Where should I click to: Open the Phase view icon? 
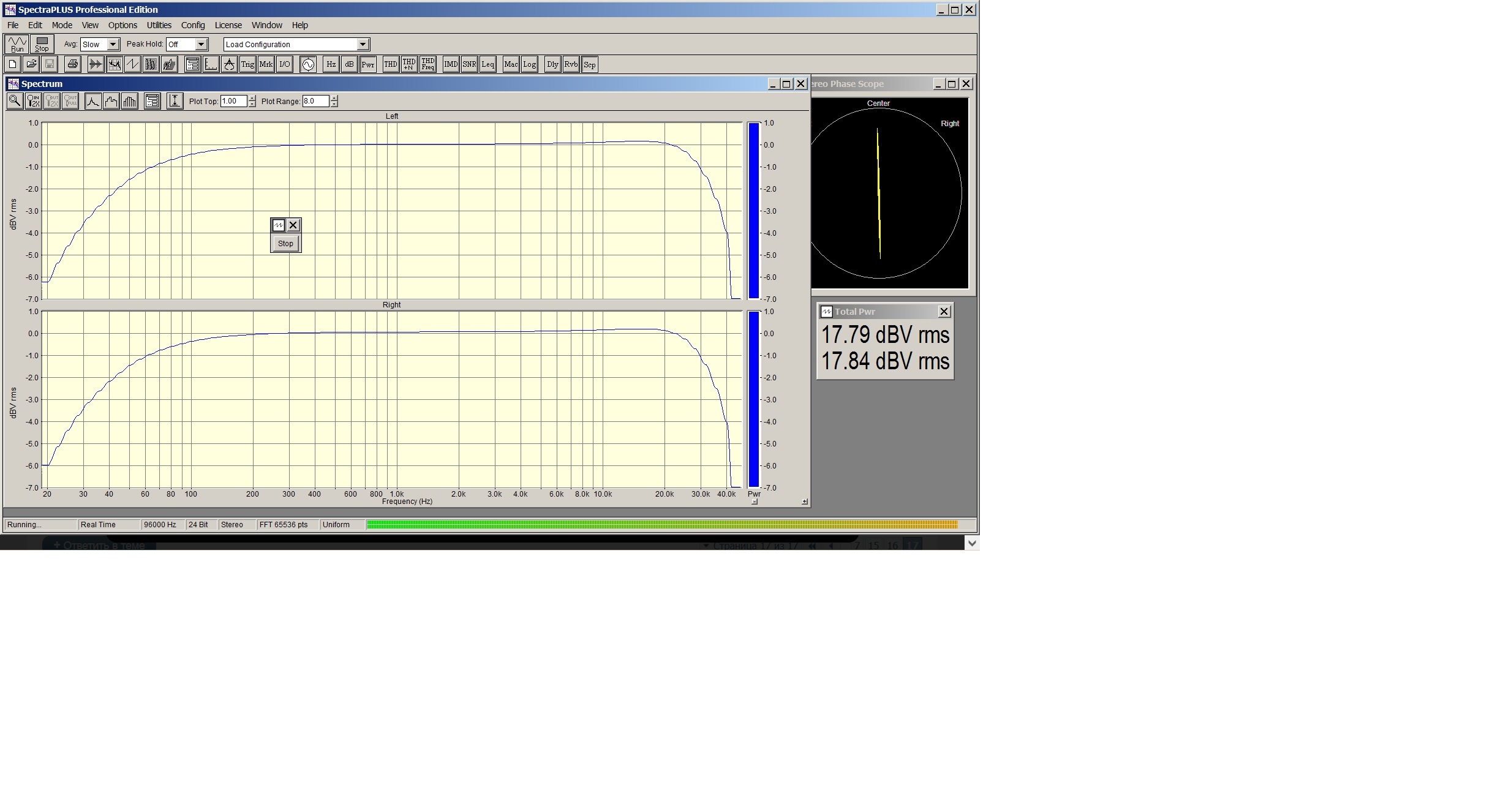[x=132, y=64]
